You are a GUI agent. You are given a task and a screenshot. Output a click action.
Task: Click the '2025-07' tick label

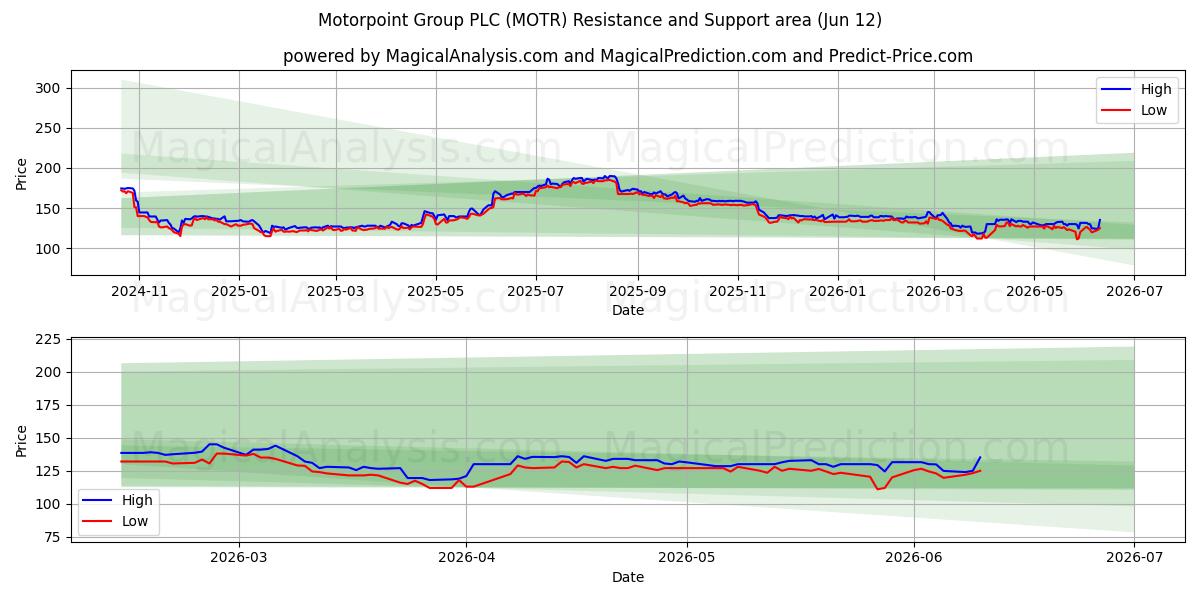[x=536, y=290]
